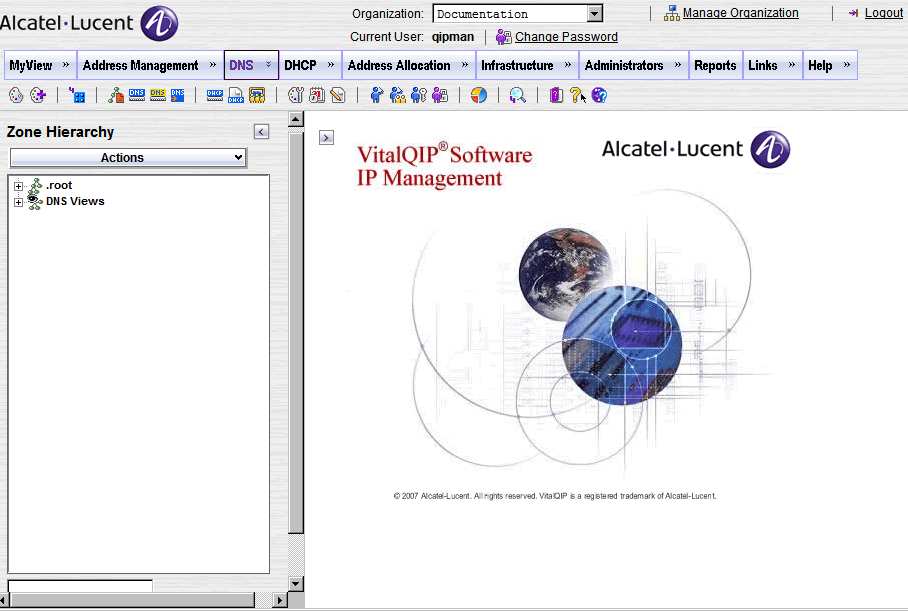Click the first blue DNS server icon
Image resolution: width=908 pixels, height=611 pixels.
137,95
